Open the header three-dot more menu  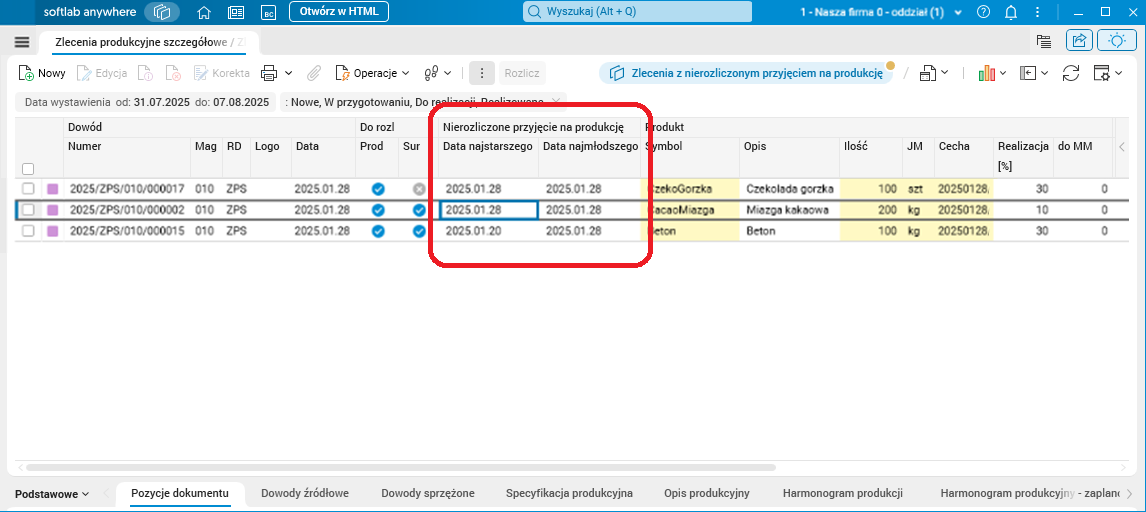point(1037,12)
